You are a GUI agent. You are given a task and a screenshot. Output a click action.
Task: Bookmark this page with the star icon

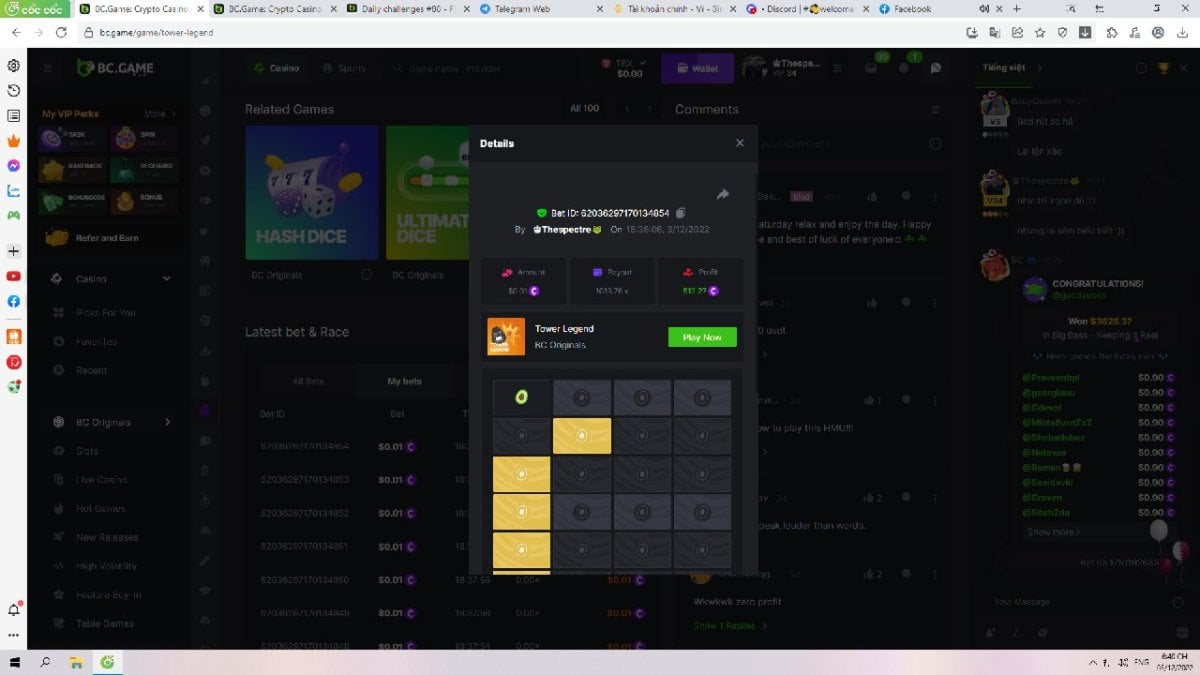point(1040,32)
